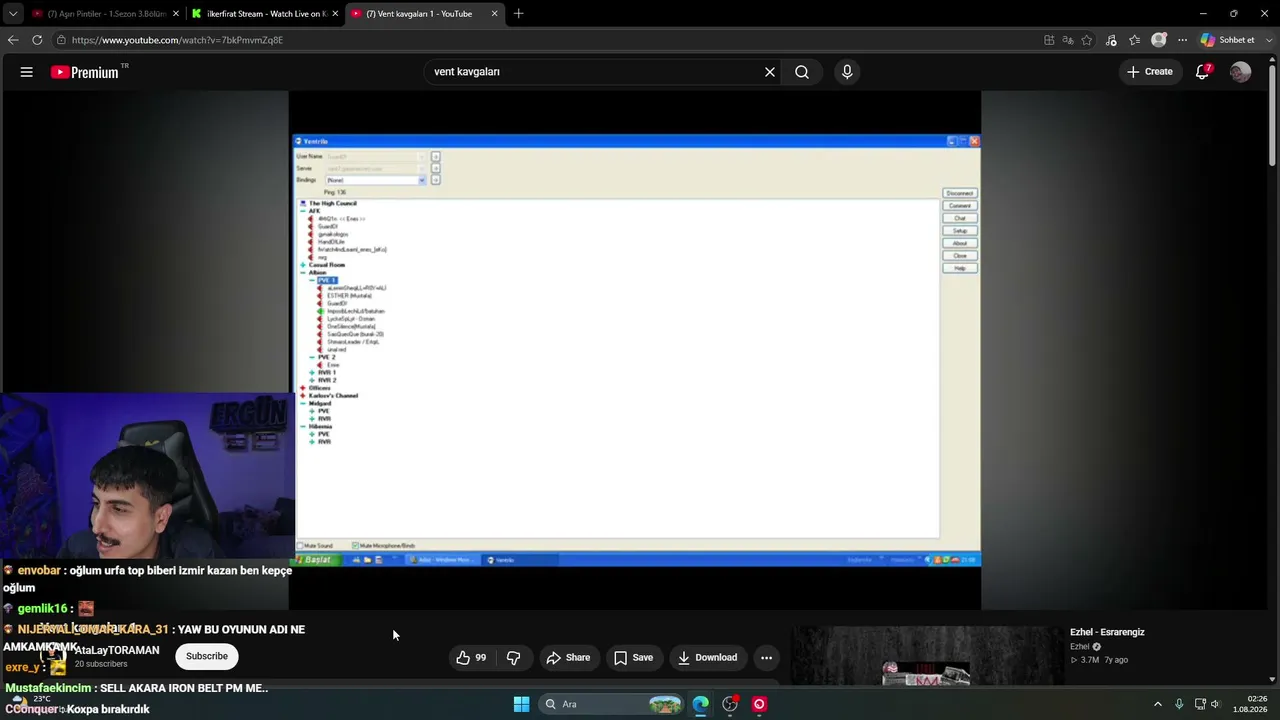Go back to the previous page
The image size is (1280, 720).
click(13, 40)
